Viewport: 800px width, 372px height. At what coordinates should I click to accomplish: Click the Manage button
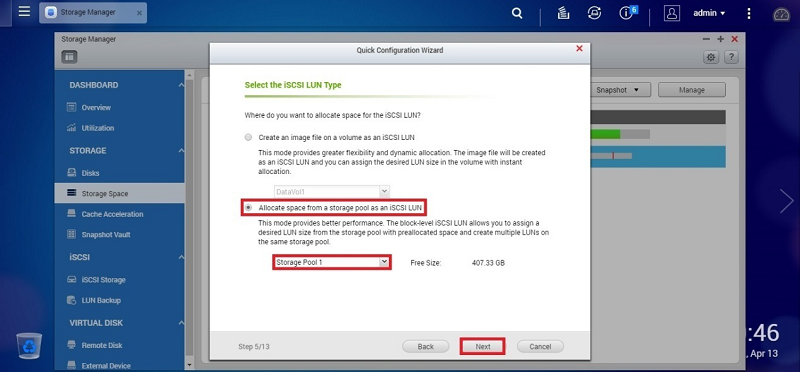tap(692, 90)
